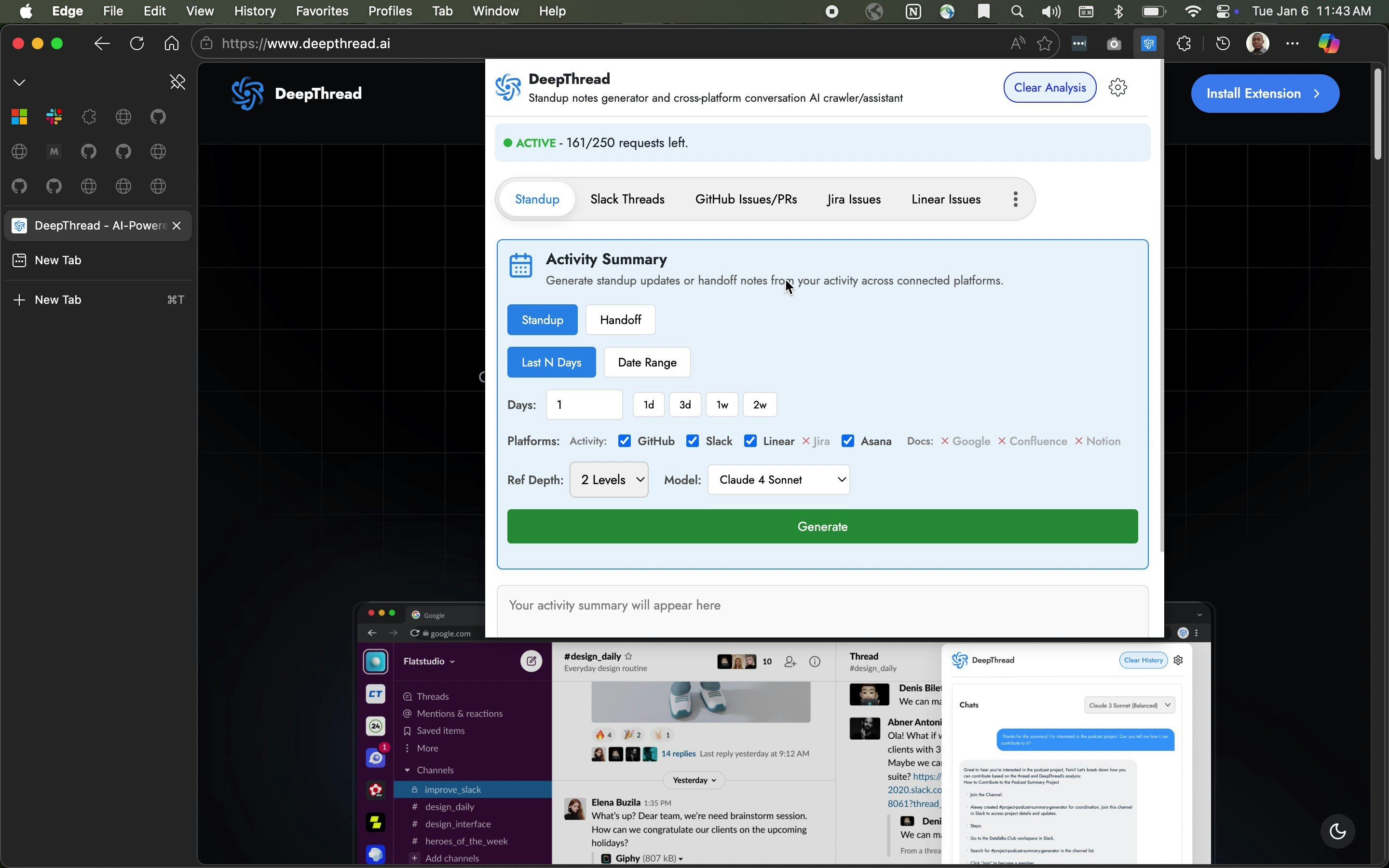Image resolution: width=1389 pixels, height=868 pixels.
Task: Set days using the 1w preset
Action: click(x=722, y=405)
